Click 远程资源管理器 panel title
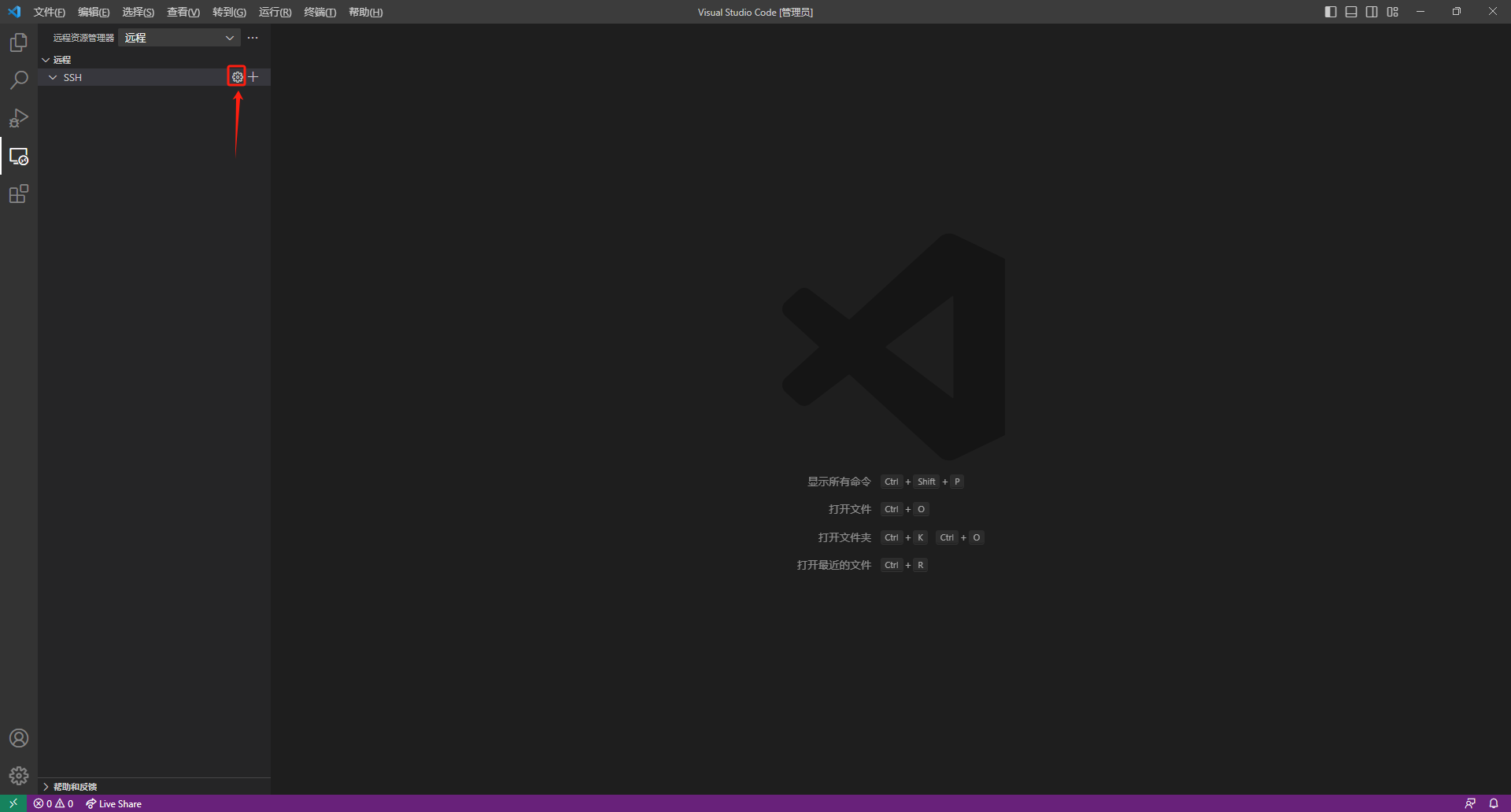Screen dimensions: 1511x812 [83, 38]
